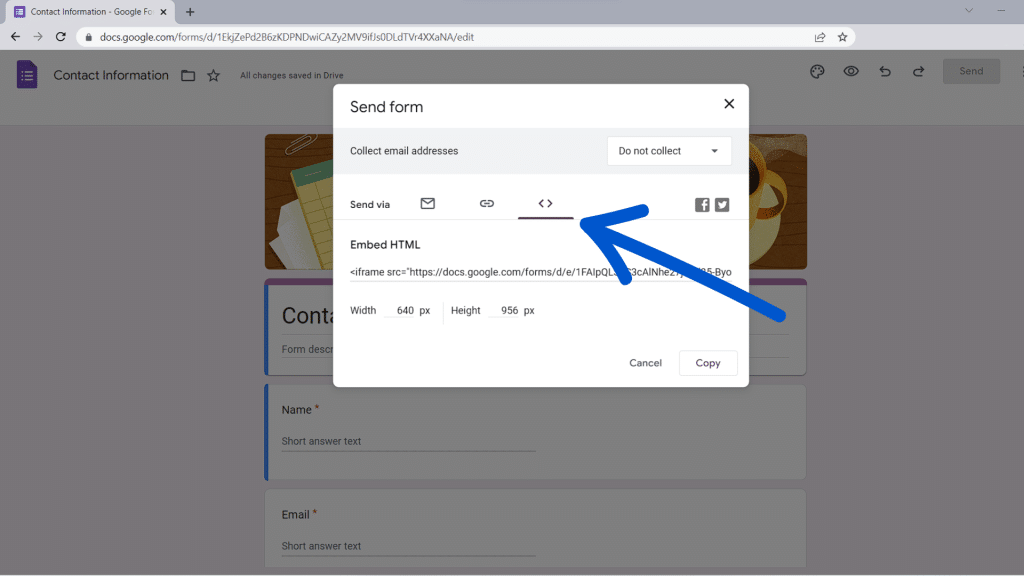Star the Contact Information form

tap(213, 74)
